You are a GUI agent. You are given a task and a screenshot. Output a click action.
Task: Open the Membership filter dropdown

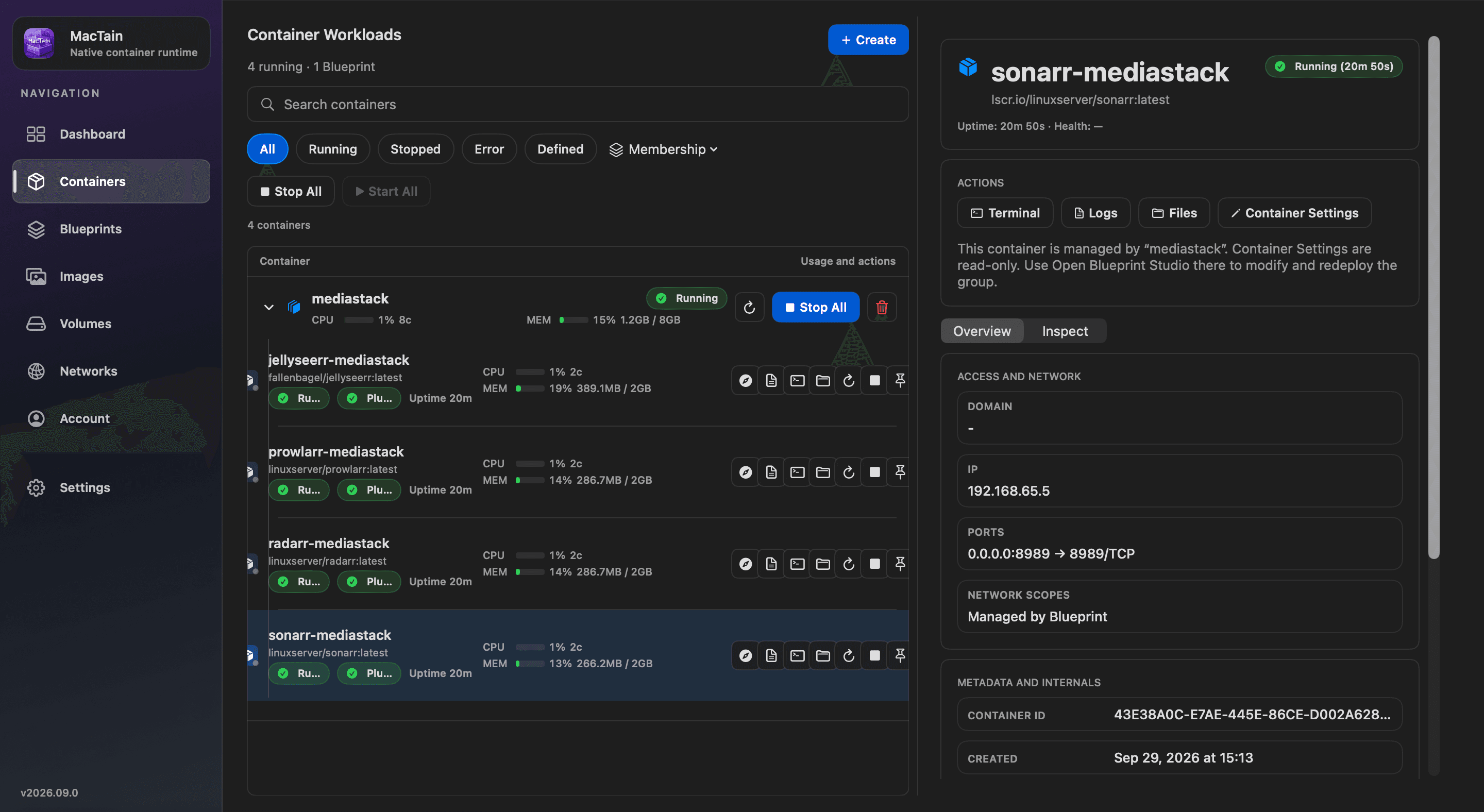pyautogui.click(x=664, y=149)
